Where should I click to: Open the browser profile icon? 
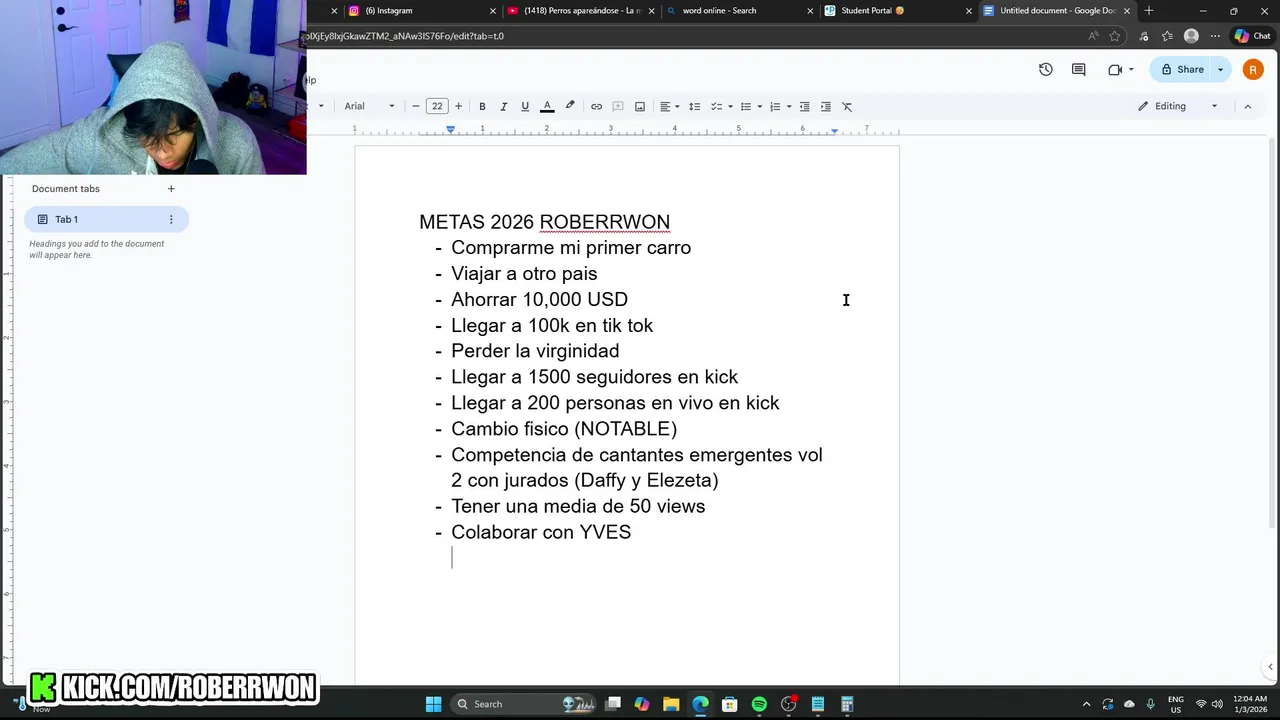click(x=1191, y=36)
